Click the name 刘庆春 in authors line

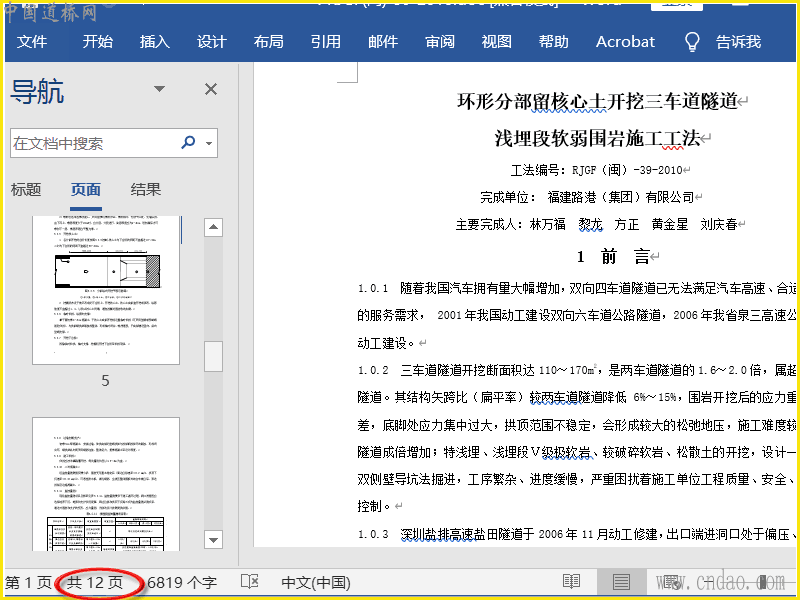point(719,224)
